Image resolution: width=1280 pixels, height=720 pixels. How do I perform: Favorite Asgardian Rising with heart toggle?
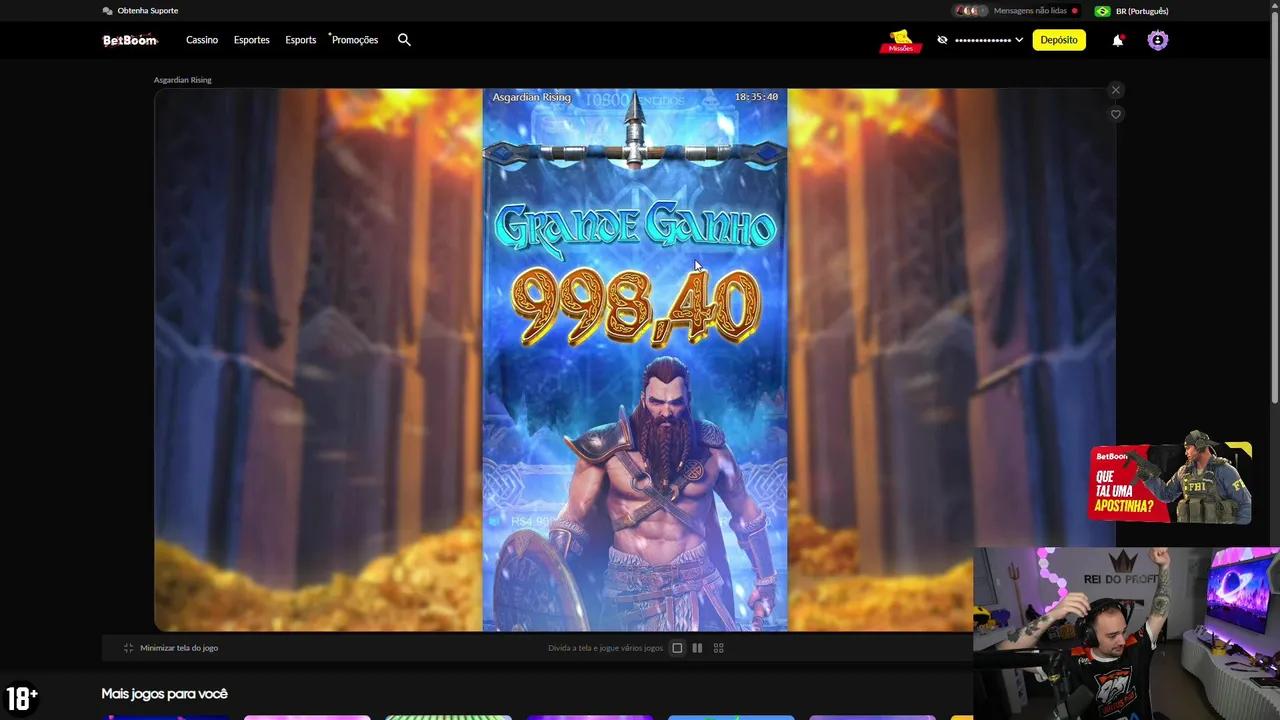coord(1115,114)
